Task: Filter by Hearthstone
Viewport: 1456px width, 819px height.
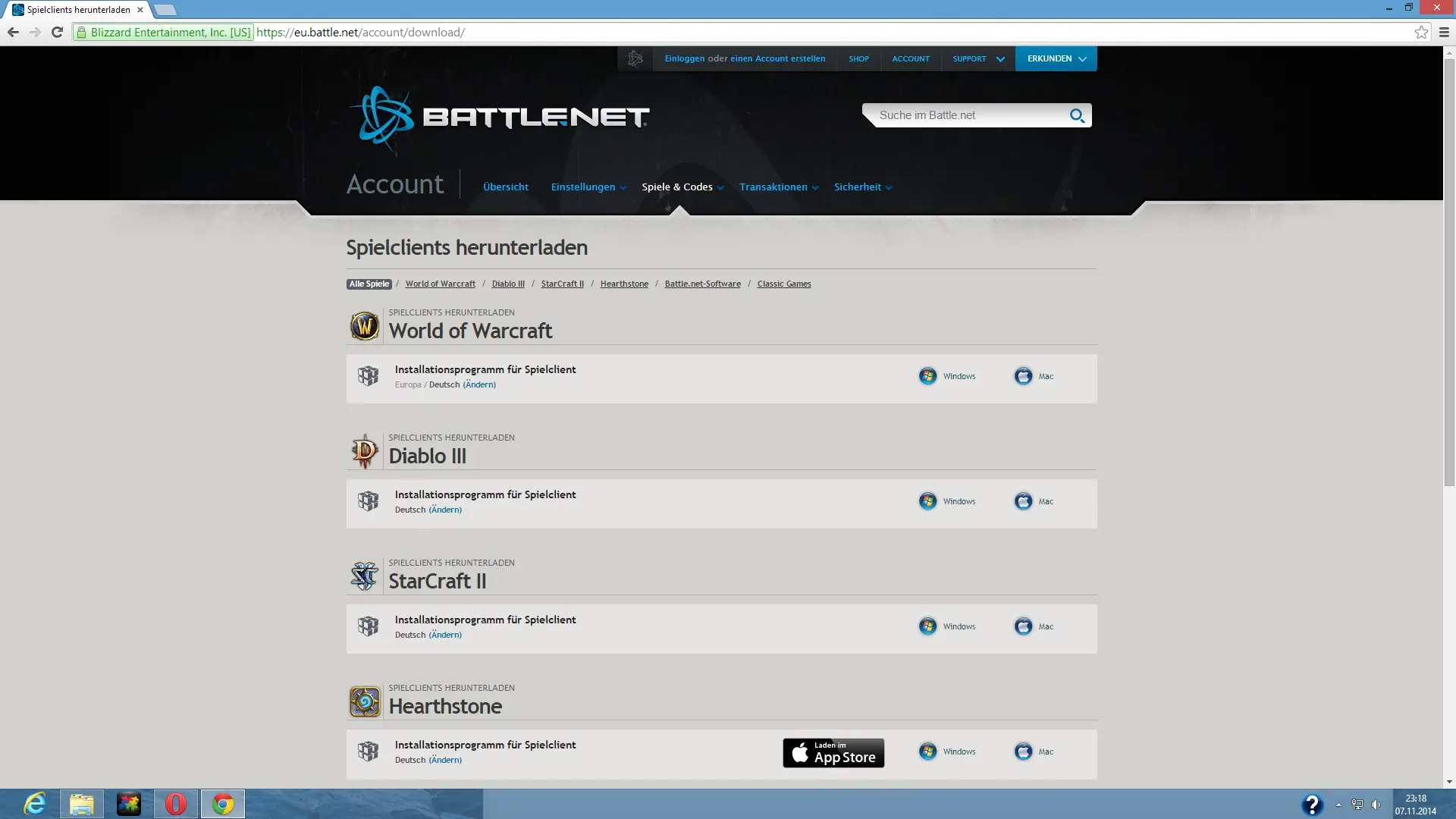Action: pos(624,284)
